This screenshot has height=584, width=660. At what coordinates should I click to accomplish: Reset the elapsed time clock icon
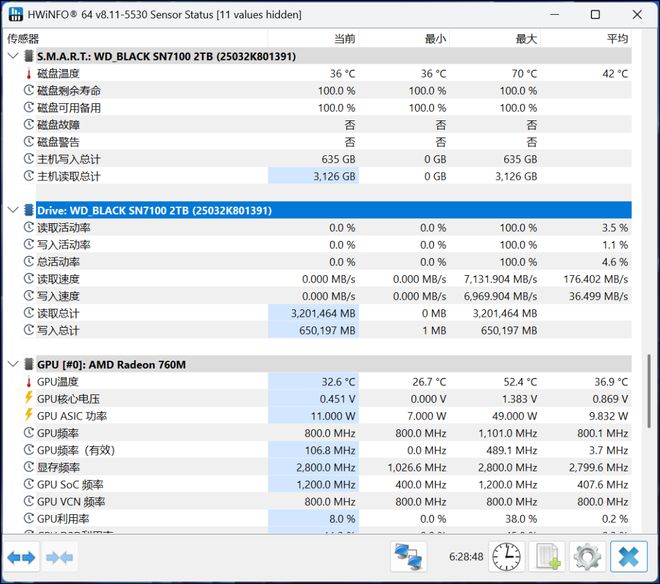[506, 556]
